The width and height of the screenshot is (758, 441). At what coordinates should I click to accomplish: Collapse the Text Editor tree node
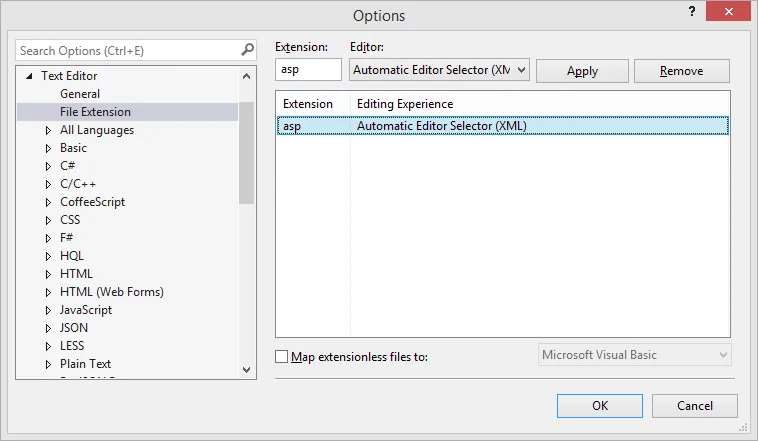30,76
